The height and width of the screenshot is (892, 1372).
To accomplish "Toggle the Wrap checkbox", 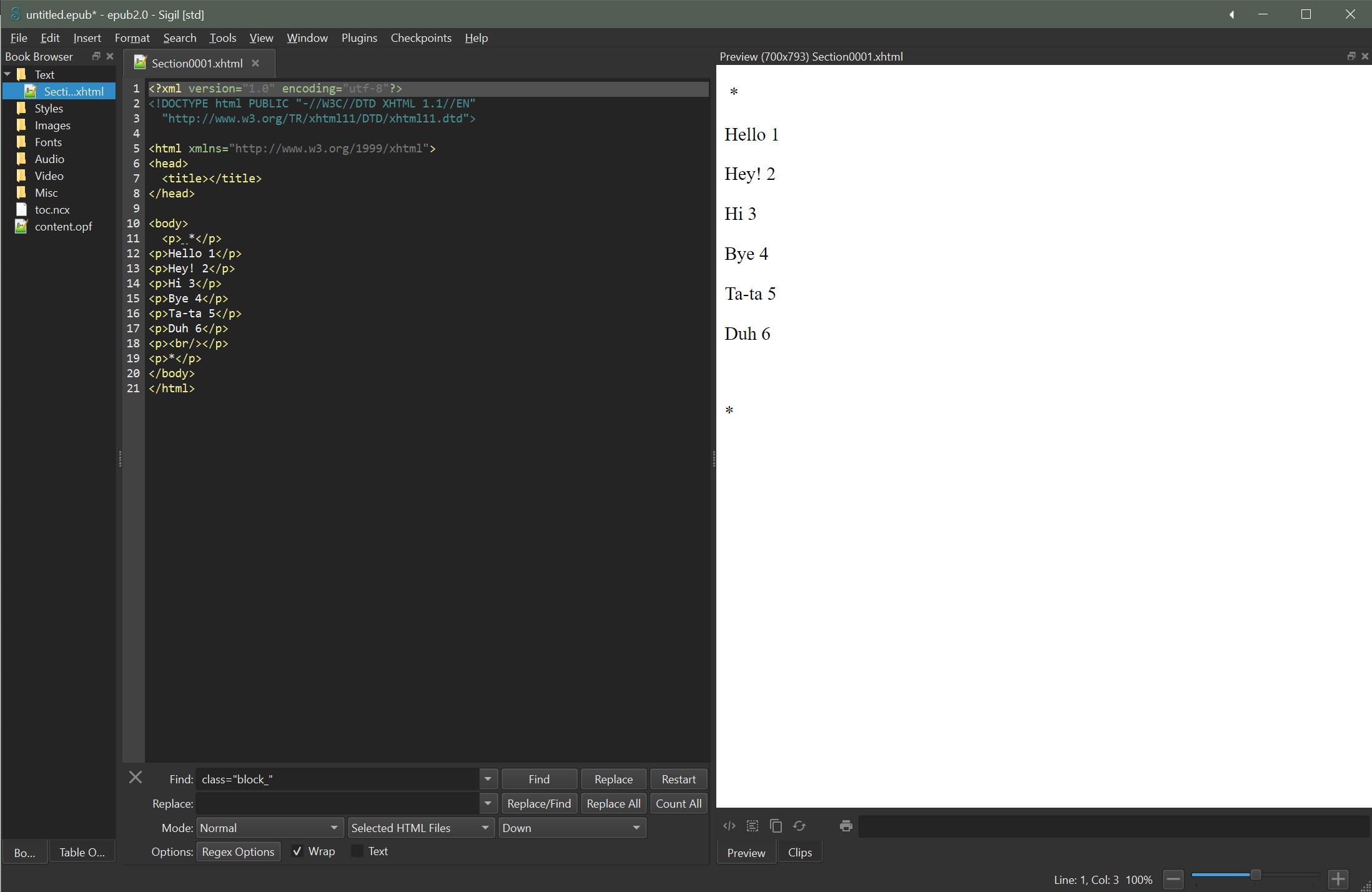I will [297, 851].
